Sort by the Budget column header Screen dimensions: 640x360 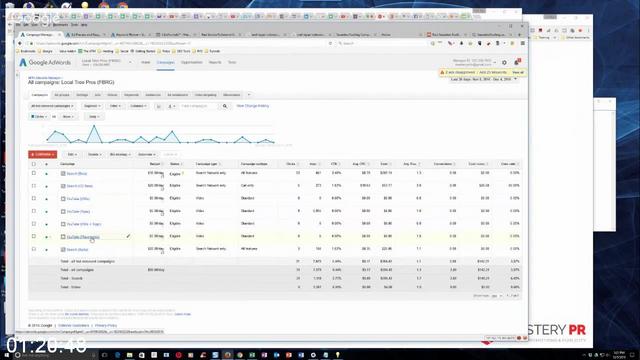155,164
